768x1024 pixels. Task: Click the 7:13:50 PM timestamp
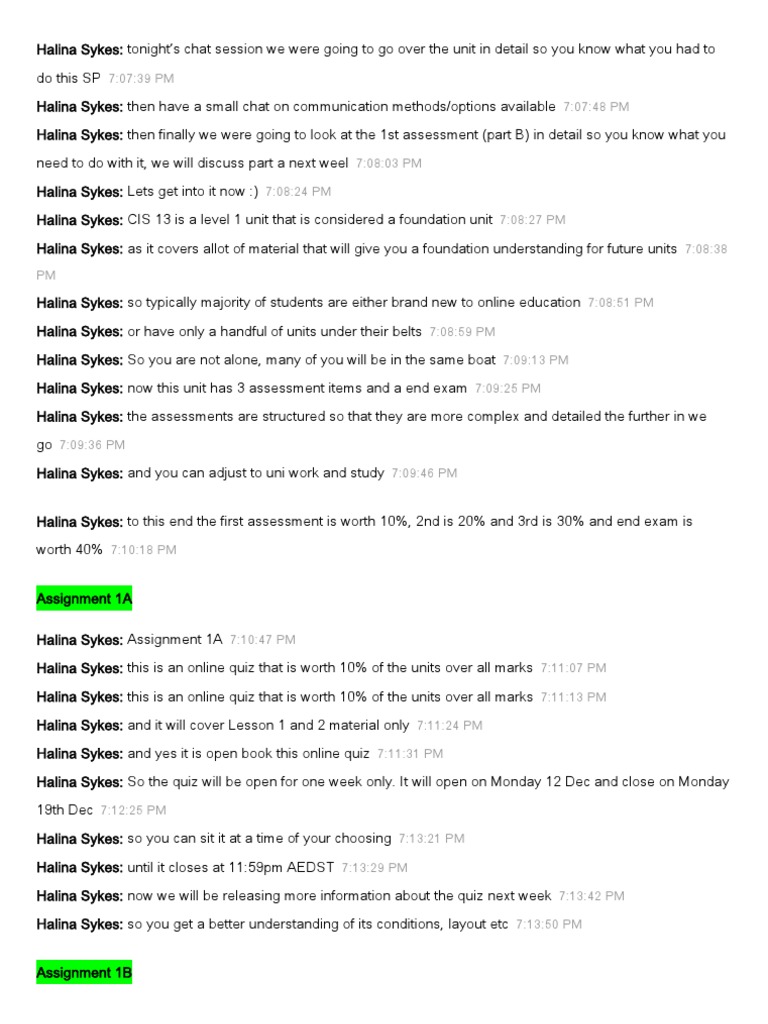click(x=549, y=925)
